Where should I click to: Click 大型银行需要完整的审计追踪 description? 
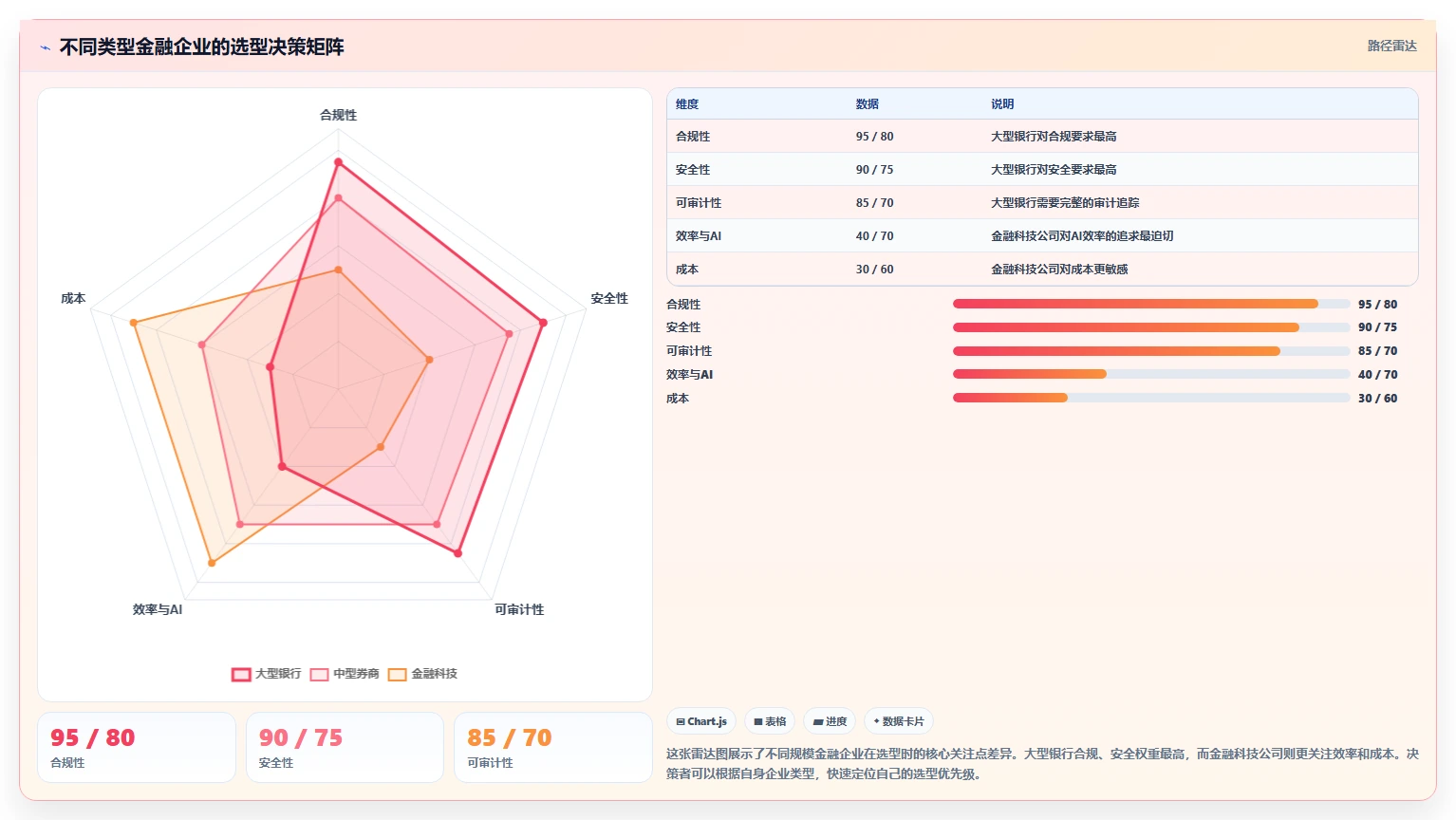pos(1065,203)
